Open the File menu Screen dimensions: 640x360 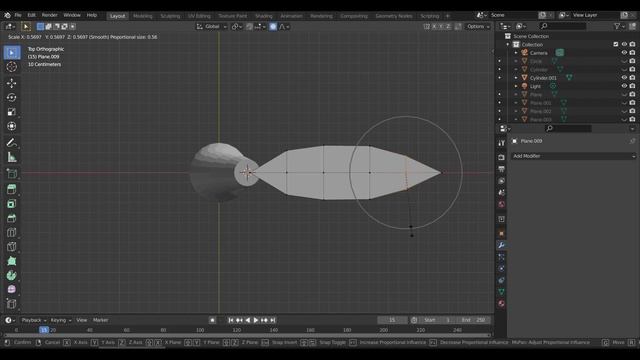click(x=18, y=15)
